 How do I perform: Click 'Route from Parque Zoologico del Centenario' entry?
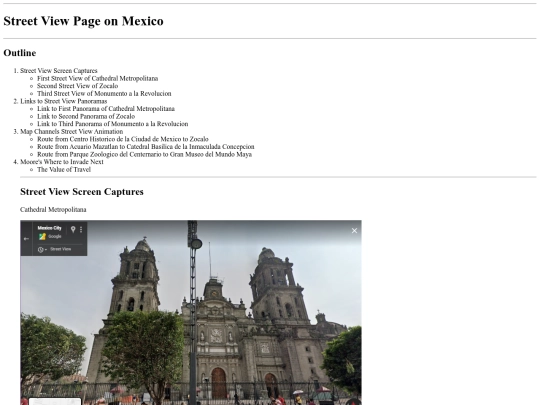(x=145, y=154)
